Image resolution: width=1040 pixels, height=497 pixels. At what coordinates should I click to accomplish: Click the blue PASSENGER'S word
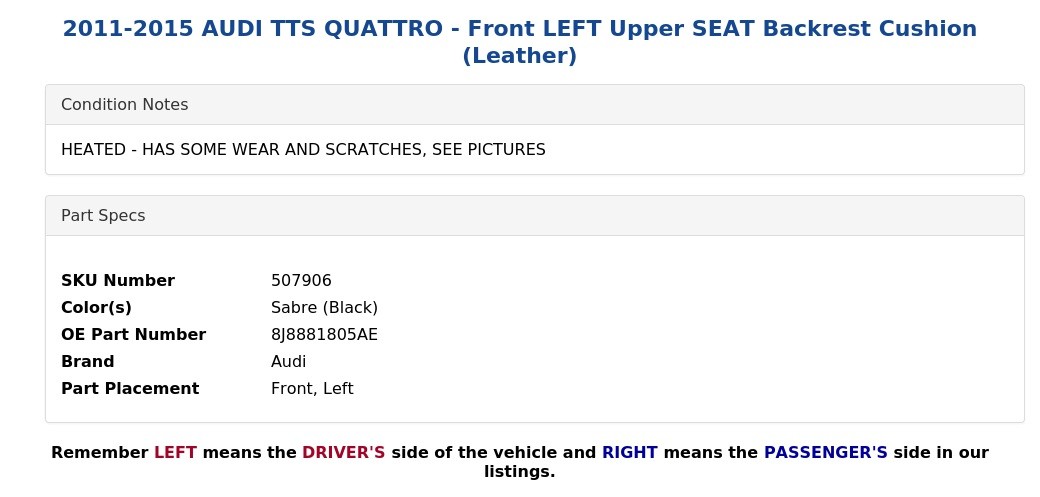coord(826,453)
